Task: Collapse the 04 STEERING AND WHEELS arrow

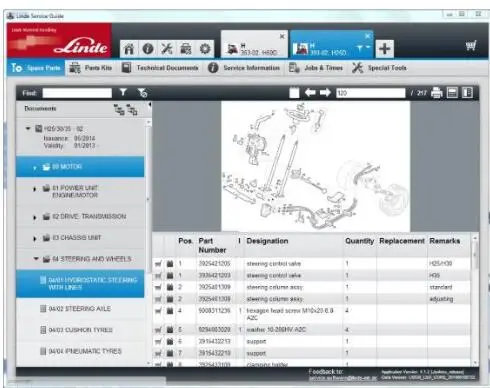Action: pos(36,259)
